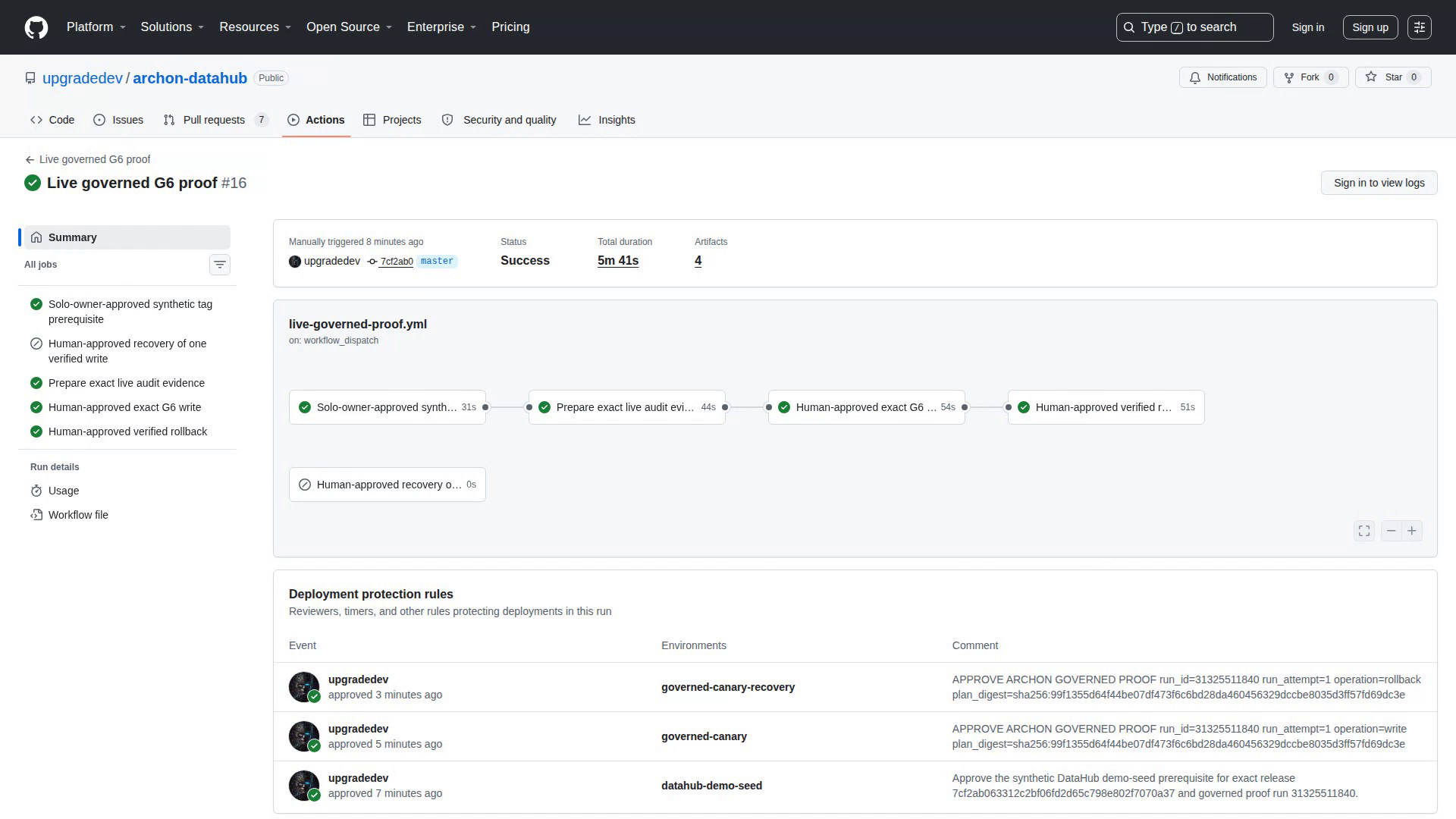Click upgradedev avatar in governed-canary-recovery row
1456x819 pixels.
coord(304,687)
